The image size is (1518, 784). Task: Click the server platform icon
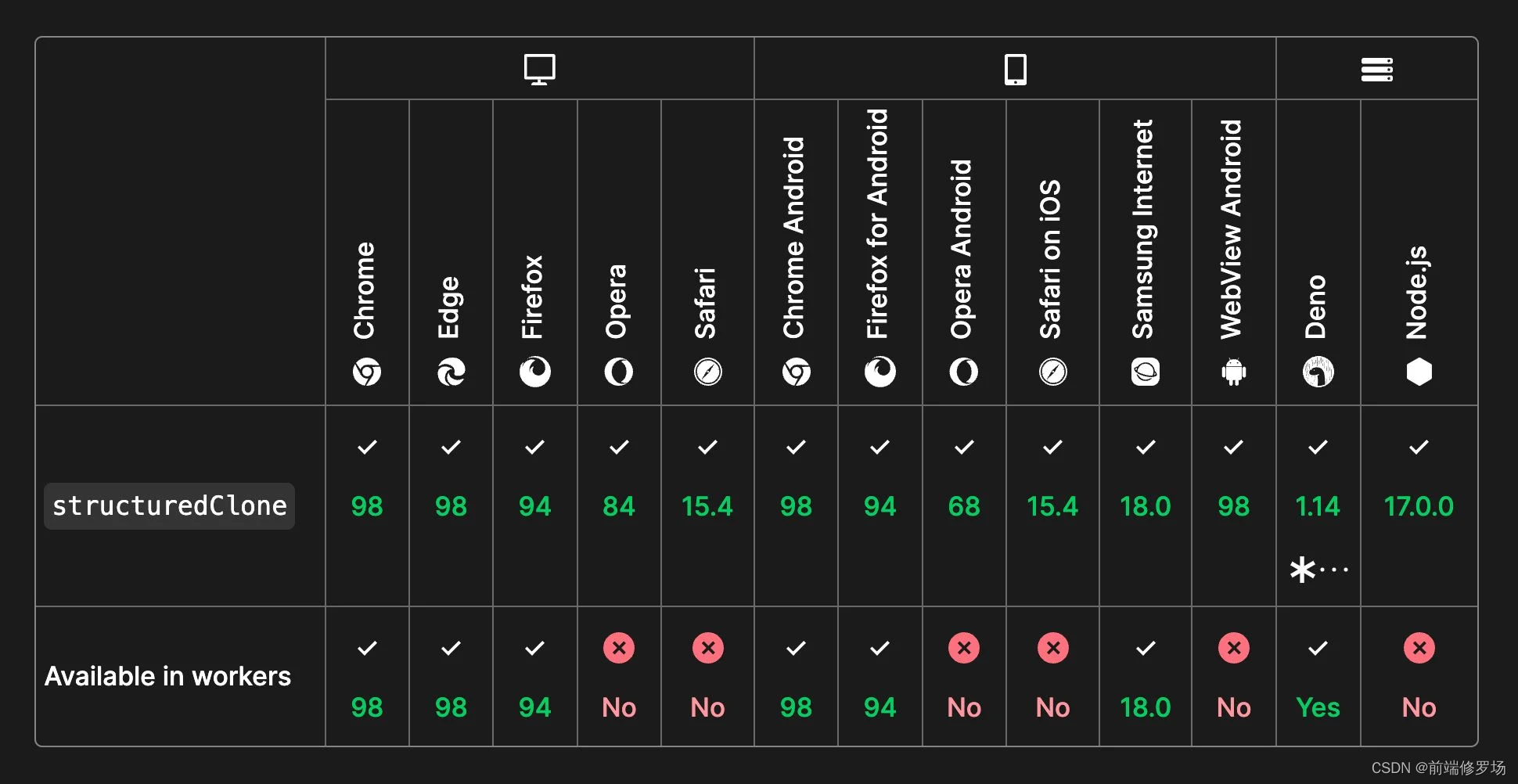click(1376, 69)
